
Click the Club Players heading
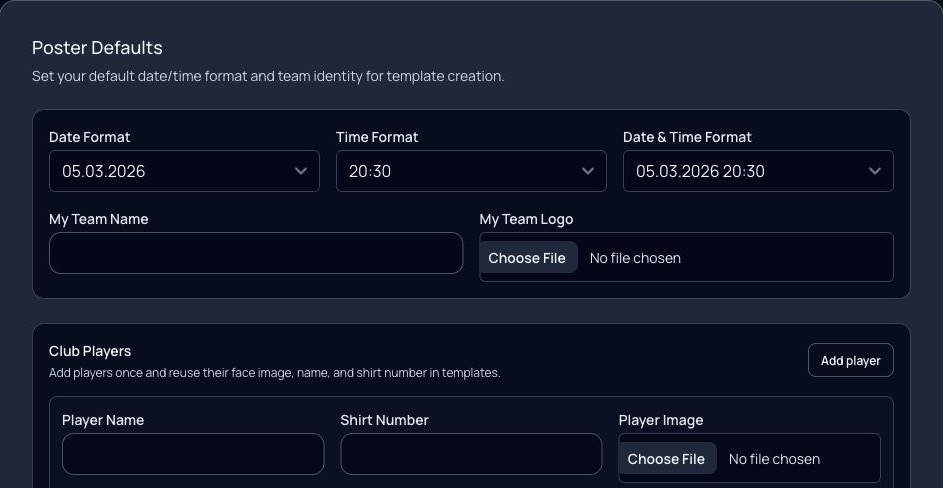(90, 351)
